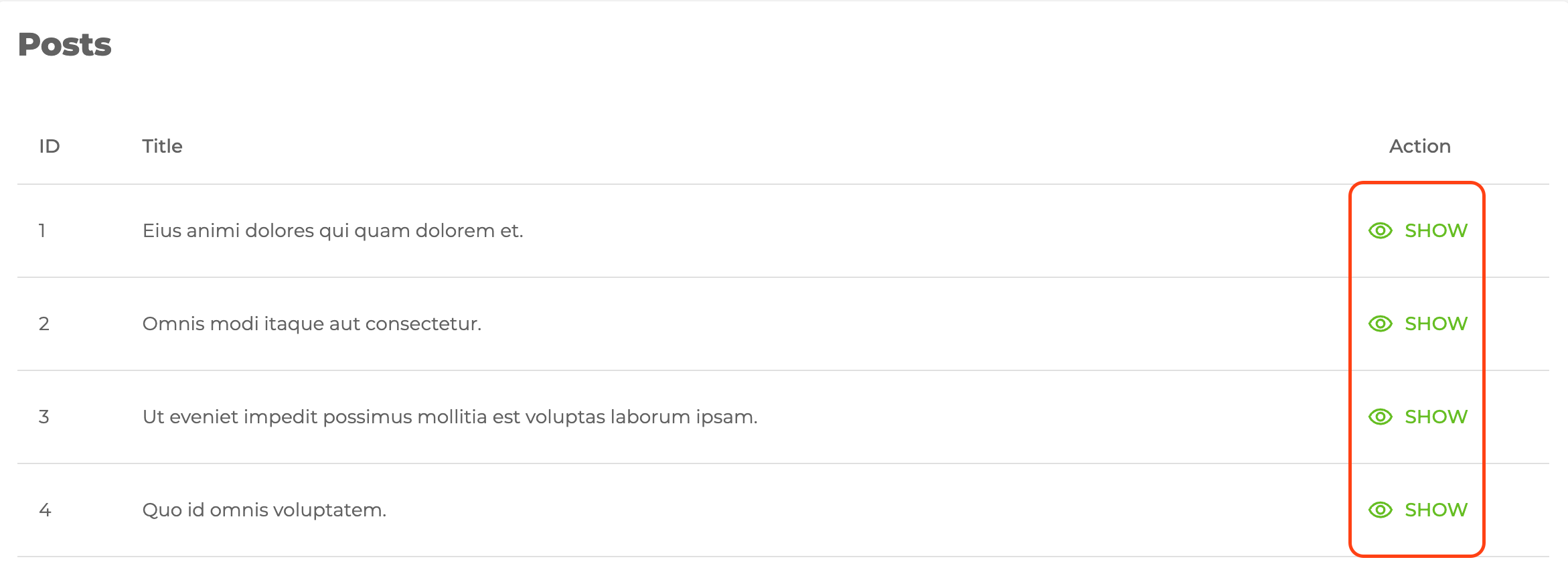1568x580 pixels.
Task: Click the Action column header
Action: click(x=1419, y=147)
